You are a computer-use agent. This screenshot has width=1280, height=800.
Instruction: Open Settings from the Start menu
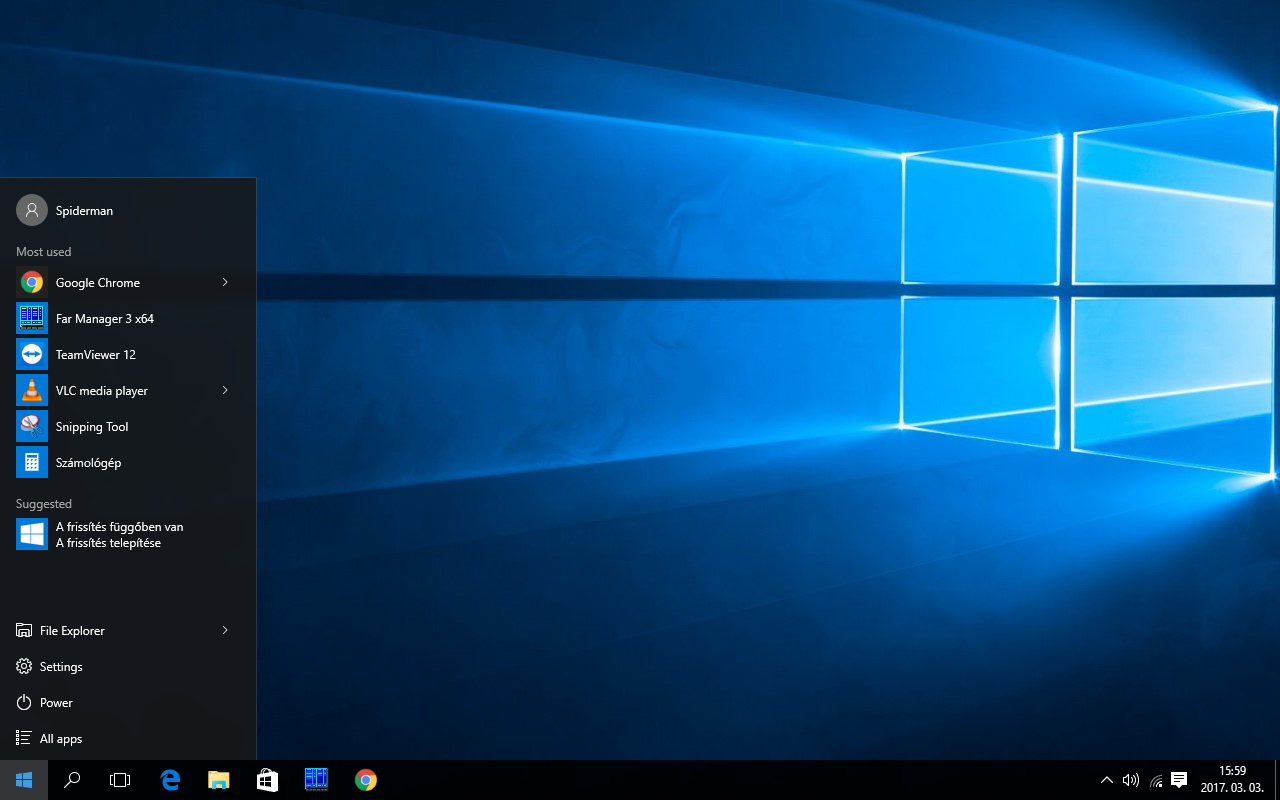[x=61, y=667]
